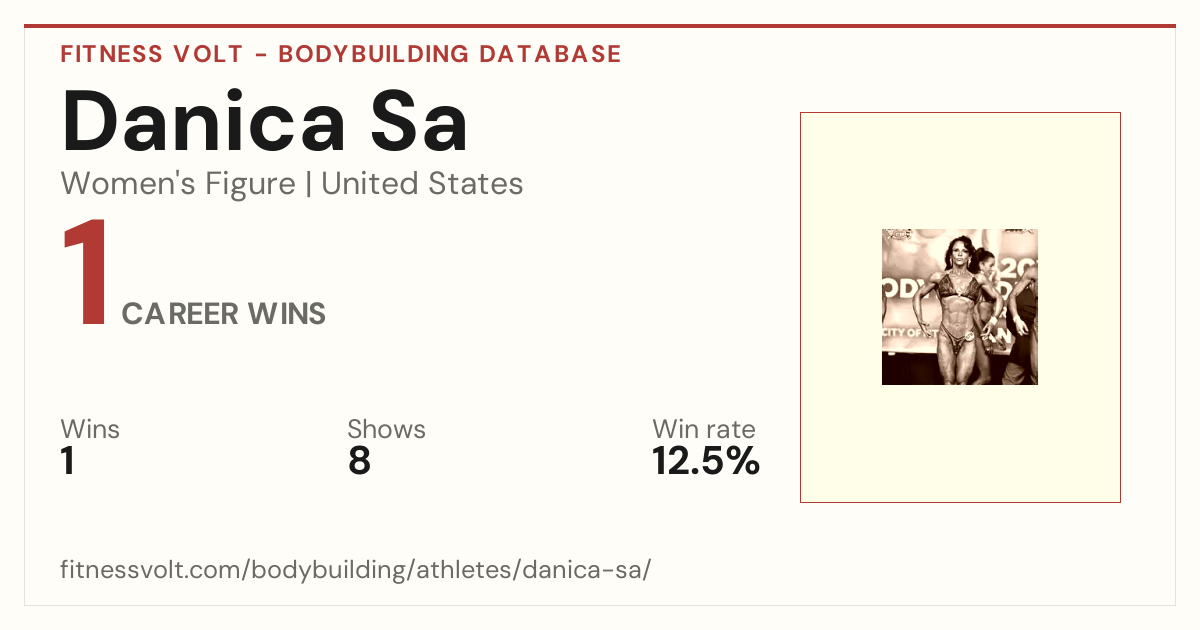Click the Wins value of 1
The width and height of the screenshot is (1200, 630).
coord(68,462)
